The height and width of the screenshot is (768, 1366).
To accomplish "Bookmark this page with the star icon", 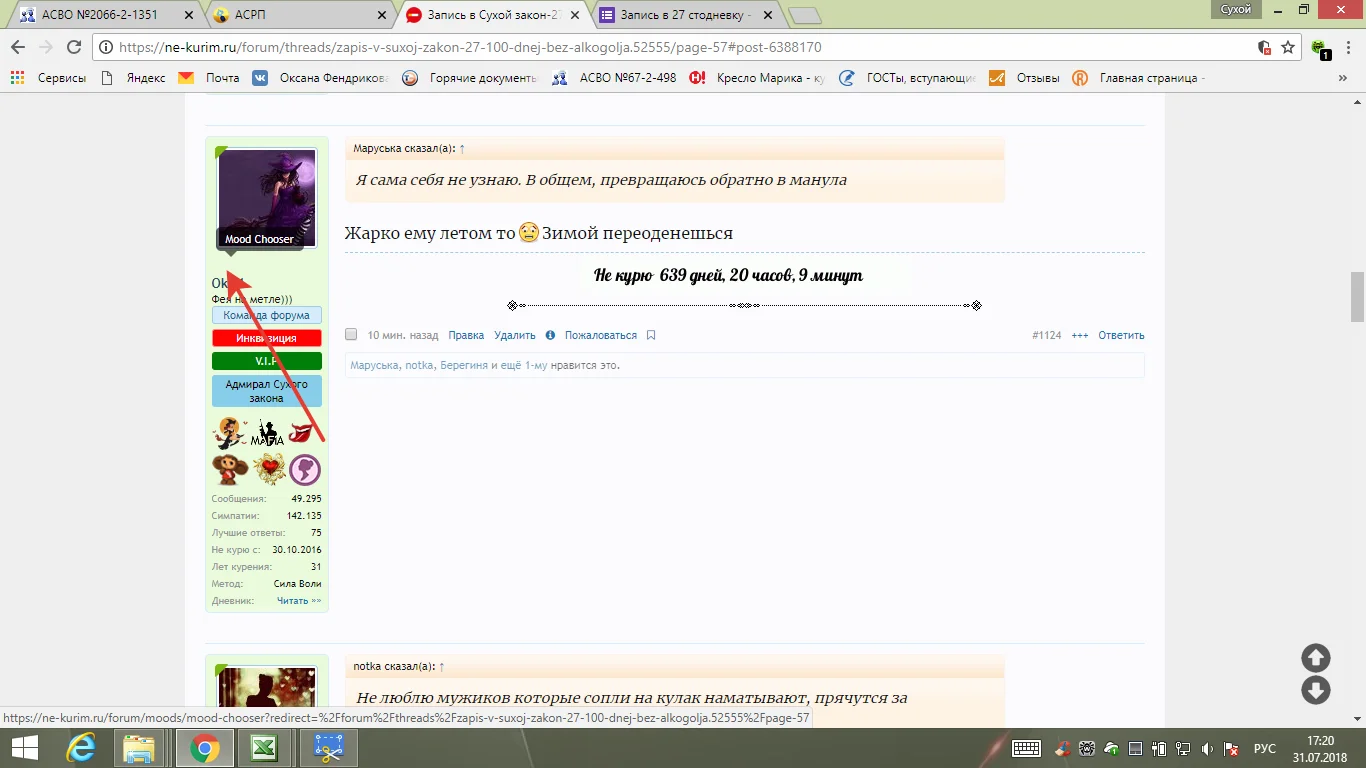I will (x=1288, y=47).
